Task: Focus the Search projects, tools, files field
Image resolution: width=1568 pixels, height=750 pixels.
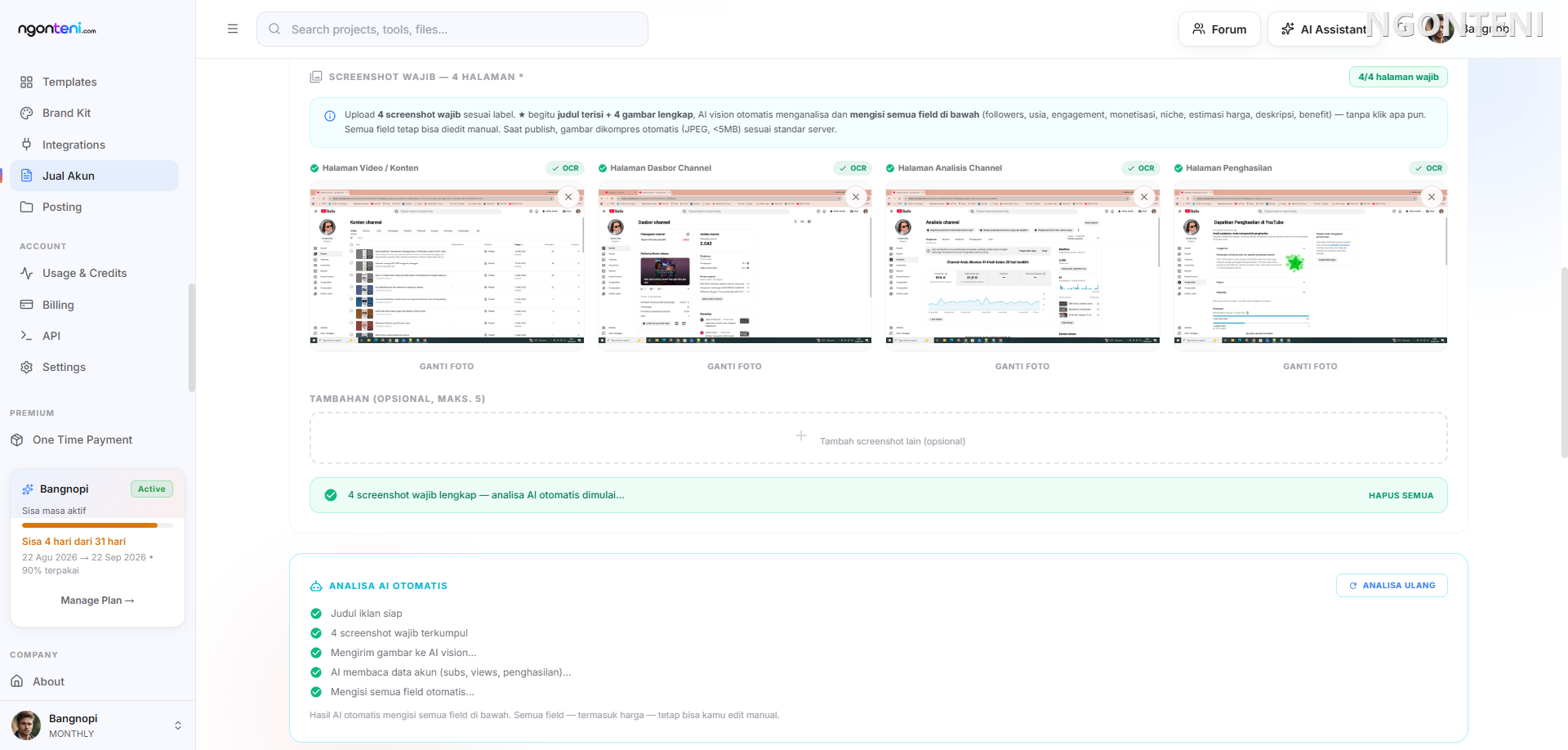Action: pyautogui.click(x=452, y=29)
